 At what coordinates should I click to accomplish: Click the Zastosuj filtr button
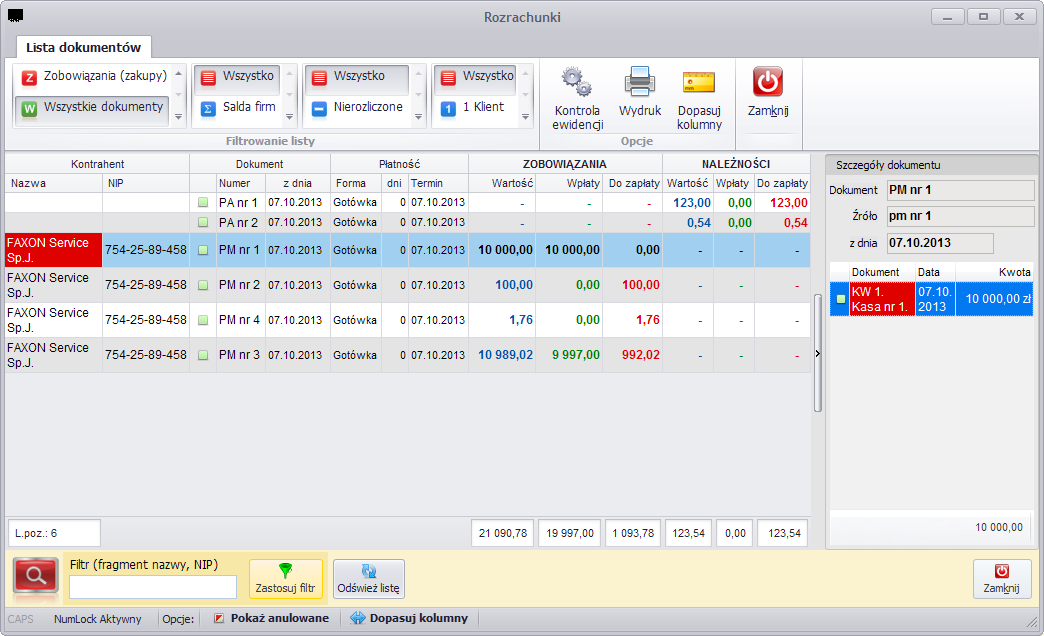click(286, 579)
